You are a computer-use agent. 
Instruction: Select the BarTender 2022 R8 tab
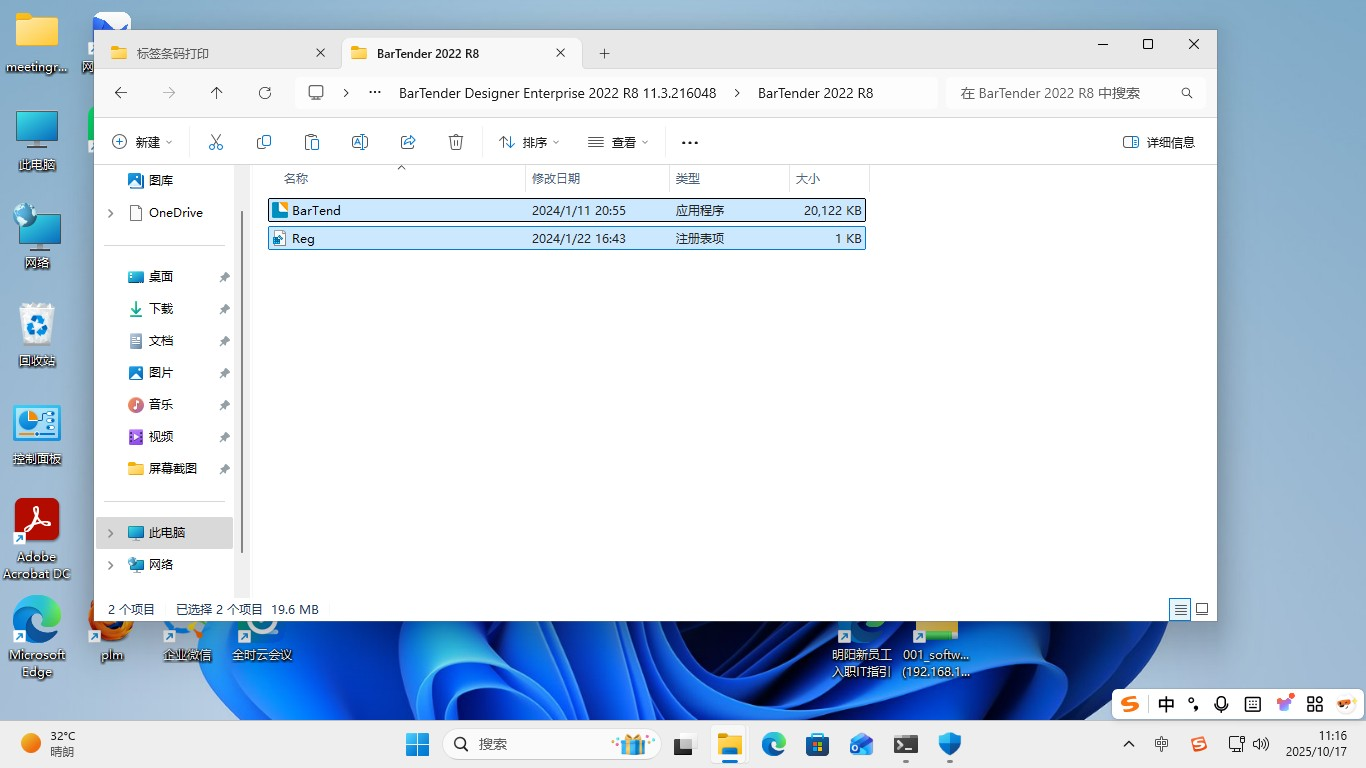coord(461,53)
